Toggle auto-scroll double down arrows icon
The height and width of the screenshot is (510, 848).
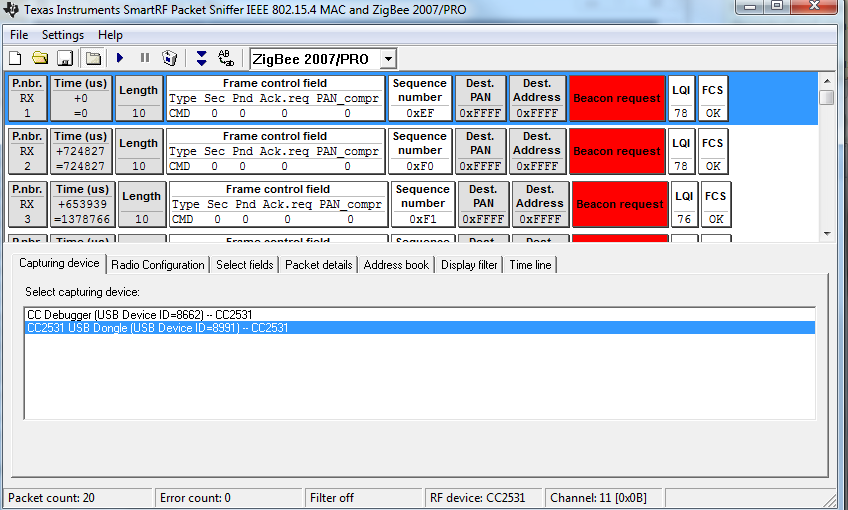(x=202, y=58)
